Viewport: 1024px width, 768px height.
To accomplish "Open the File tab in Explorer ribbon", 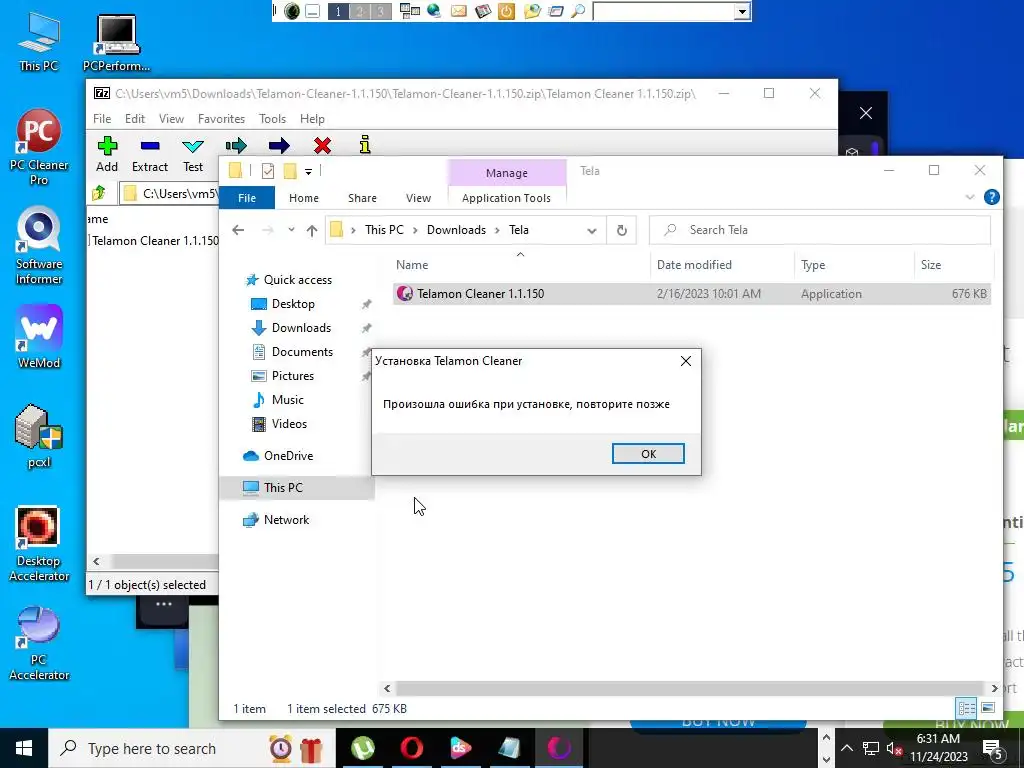I will tap(247, 198).
